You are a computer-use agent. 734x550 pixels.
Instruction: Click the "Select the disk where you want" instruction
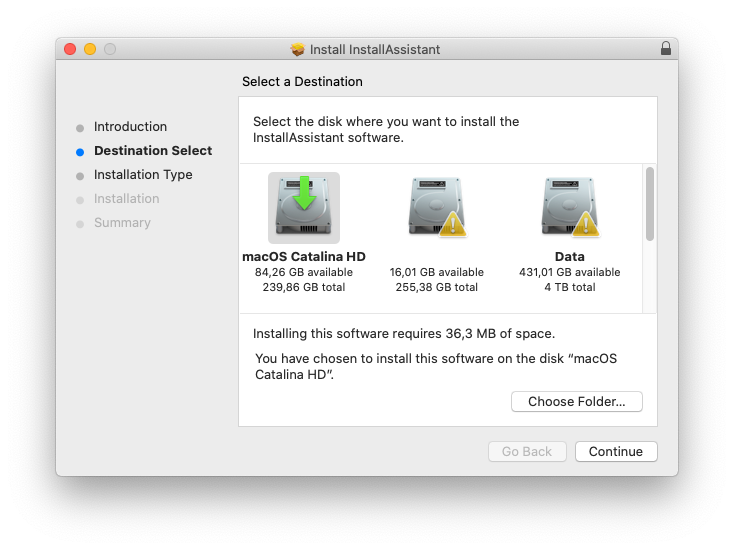point(386,130)
